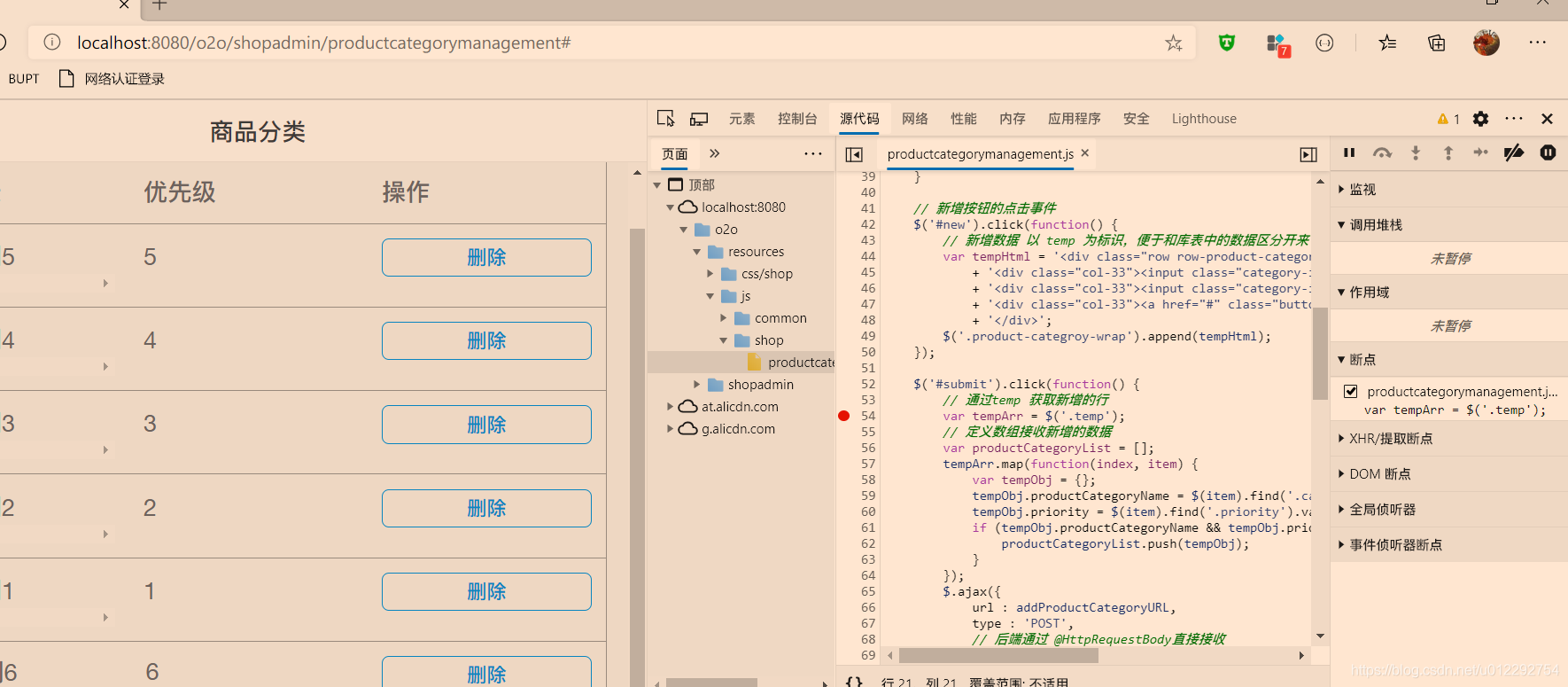Expand the g.alicdn.com domain
This screenshot has height=687, width=1568.
671,429
